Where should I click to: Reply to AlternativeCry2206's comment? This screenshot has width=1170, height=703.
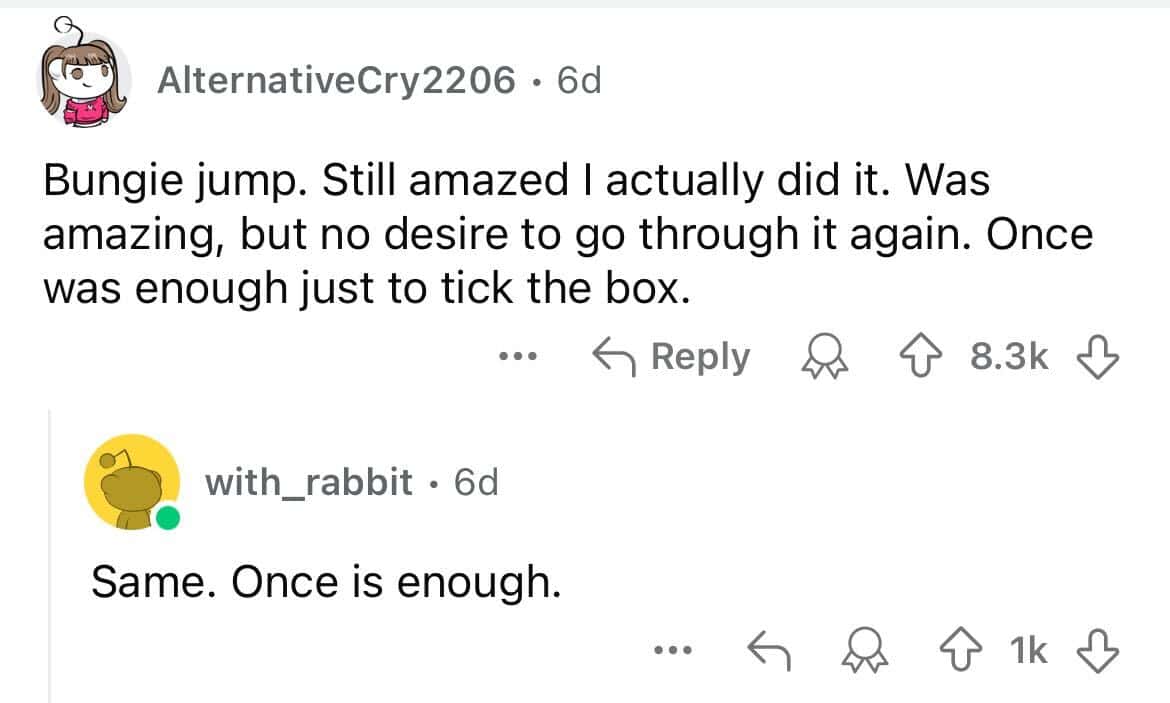click(x=672, y=357)
